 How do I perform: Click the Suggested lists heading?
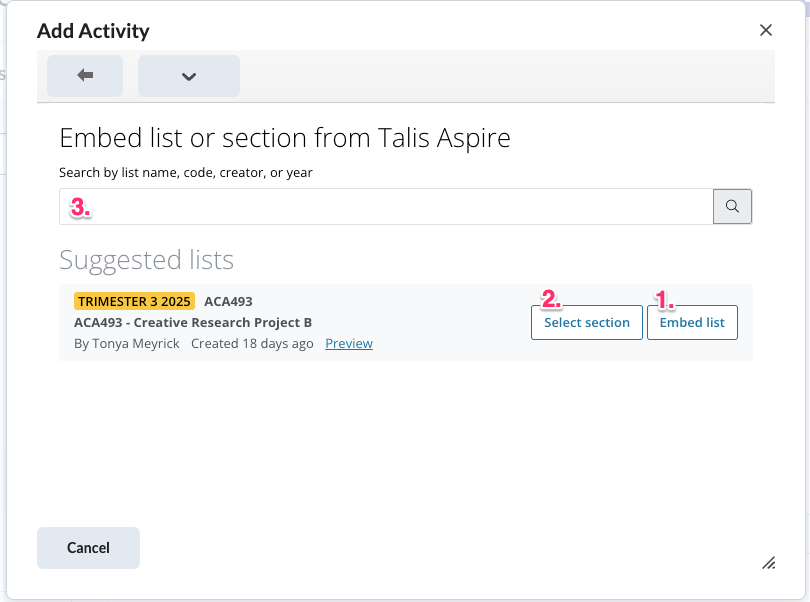[146, 260]
